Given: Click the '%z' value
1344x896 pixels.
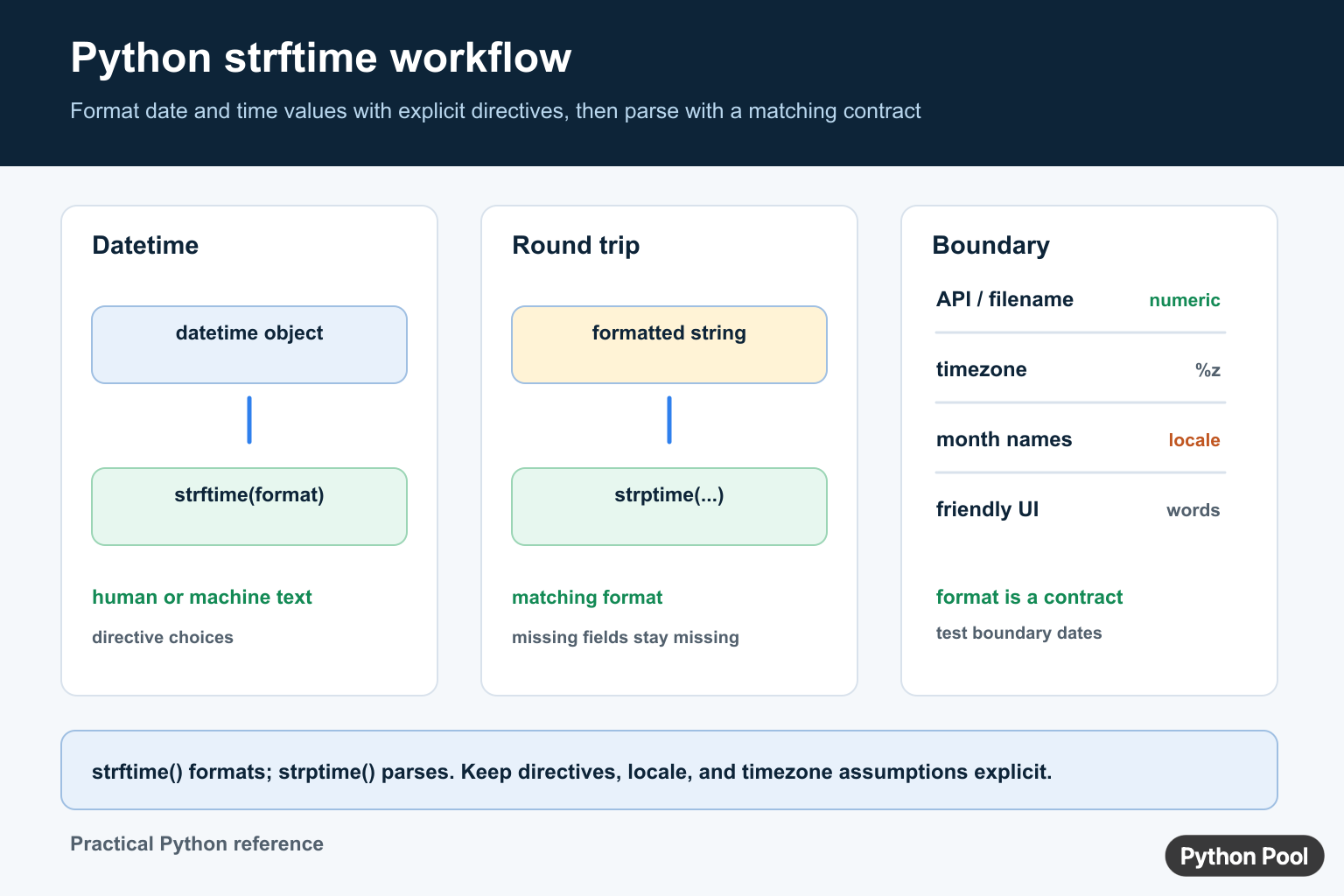Looking at the screenshot, I should (x=1207, y=370).
